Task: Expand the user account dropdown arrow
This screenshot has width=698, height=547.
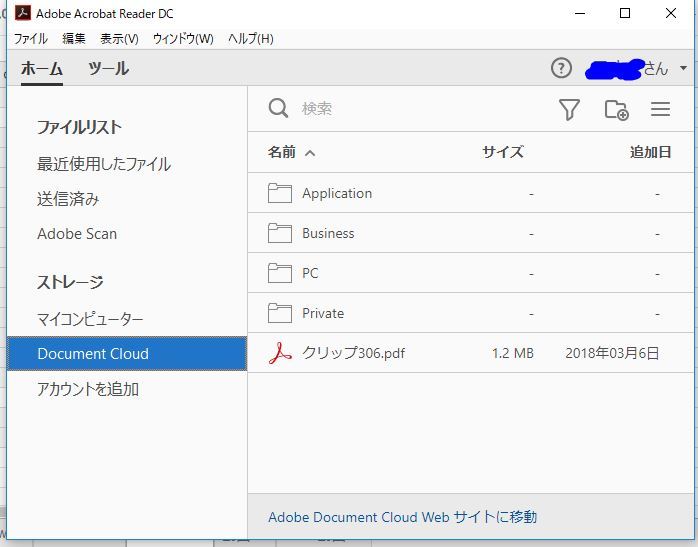Action: 683,69
